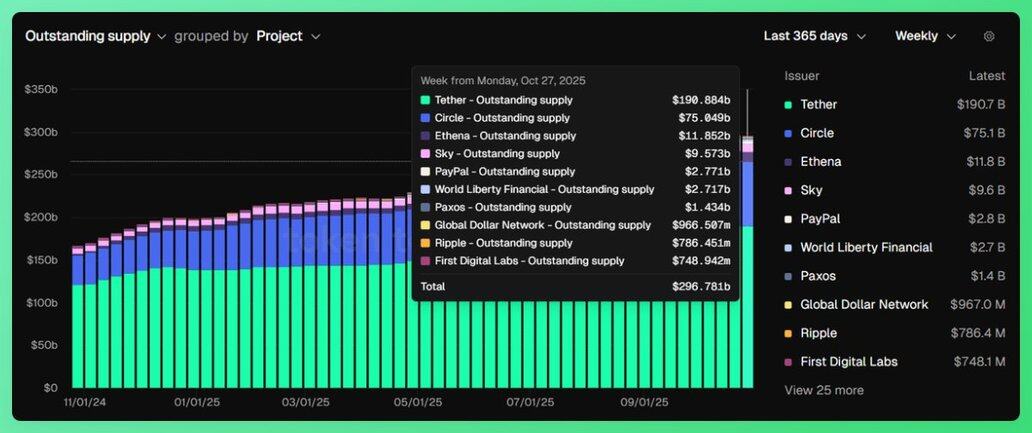Click the Latest column header
The height and width of the screenshot is (433, 1032).
(987, 76)
